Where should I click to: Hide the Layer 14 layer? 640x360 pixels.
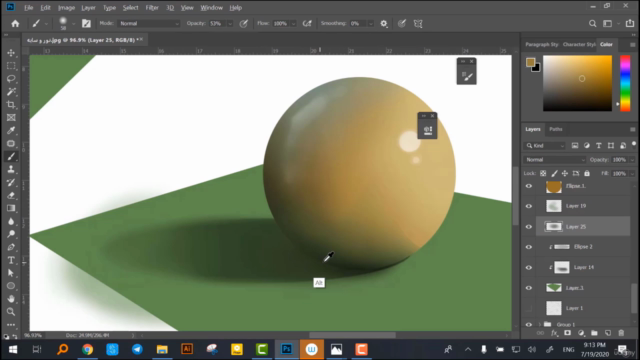click(x=529, y=268)
